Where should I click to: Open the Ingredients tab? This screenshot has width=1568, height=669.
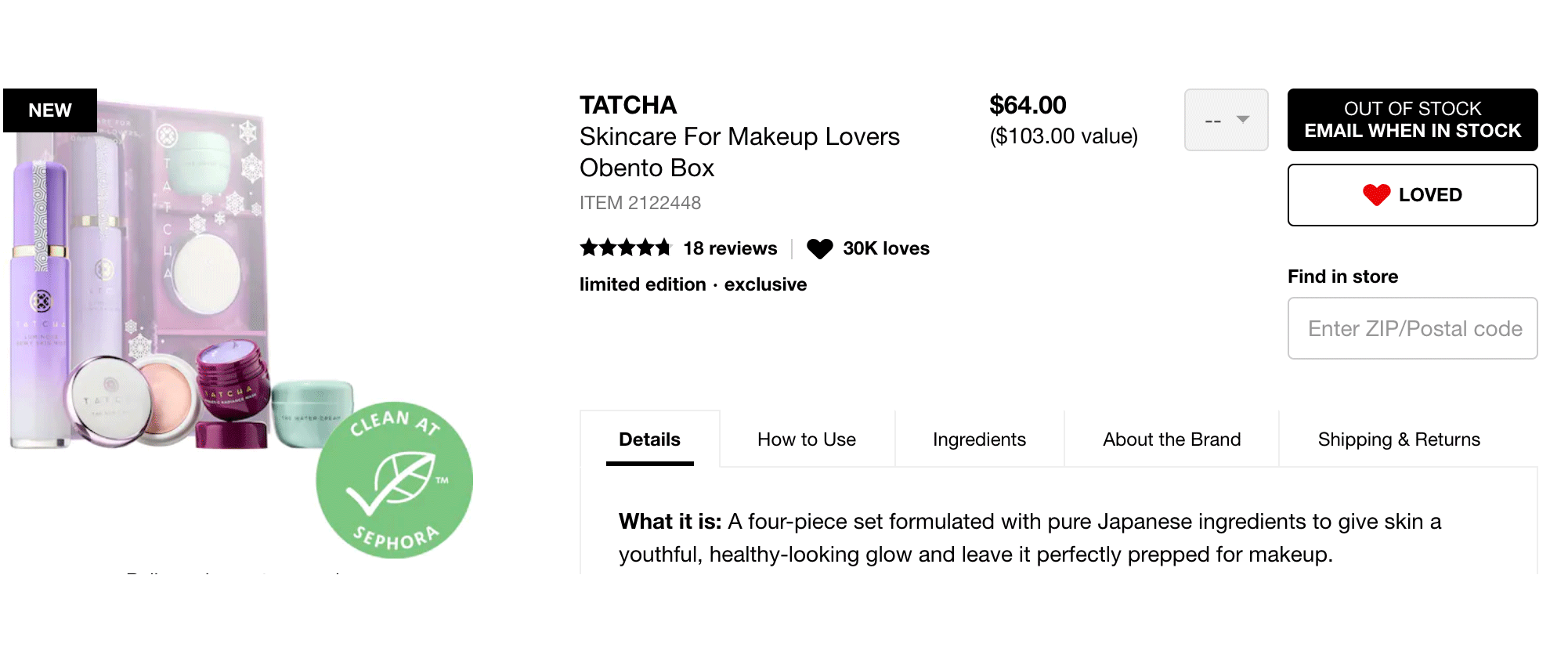(x=979, y=439)
